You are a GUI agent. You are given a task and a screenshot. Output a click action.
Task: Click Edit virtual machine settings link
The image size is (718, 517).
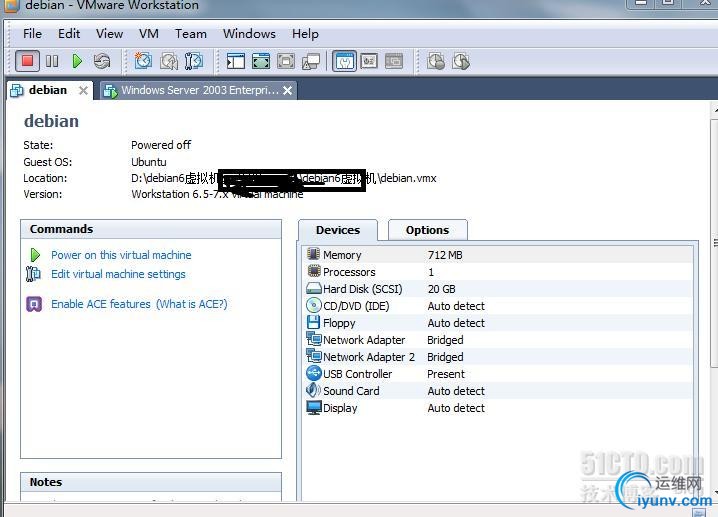coord(118,274)
